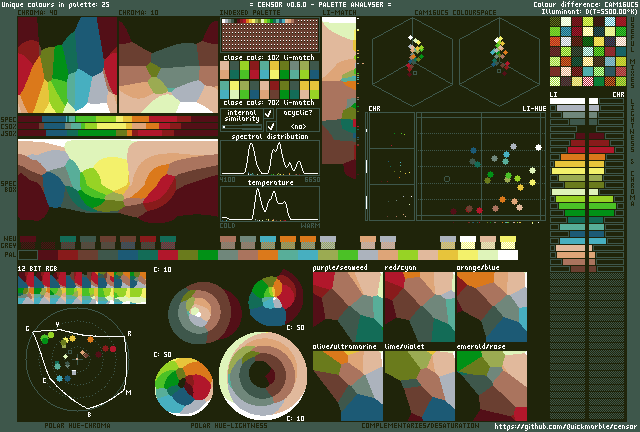Click the indexed palette dotted grid

(x=270, y=35)
